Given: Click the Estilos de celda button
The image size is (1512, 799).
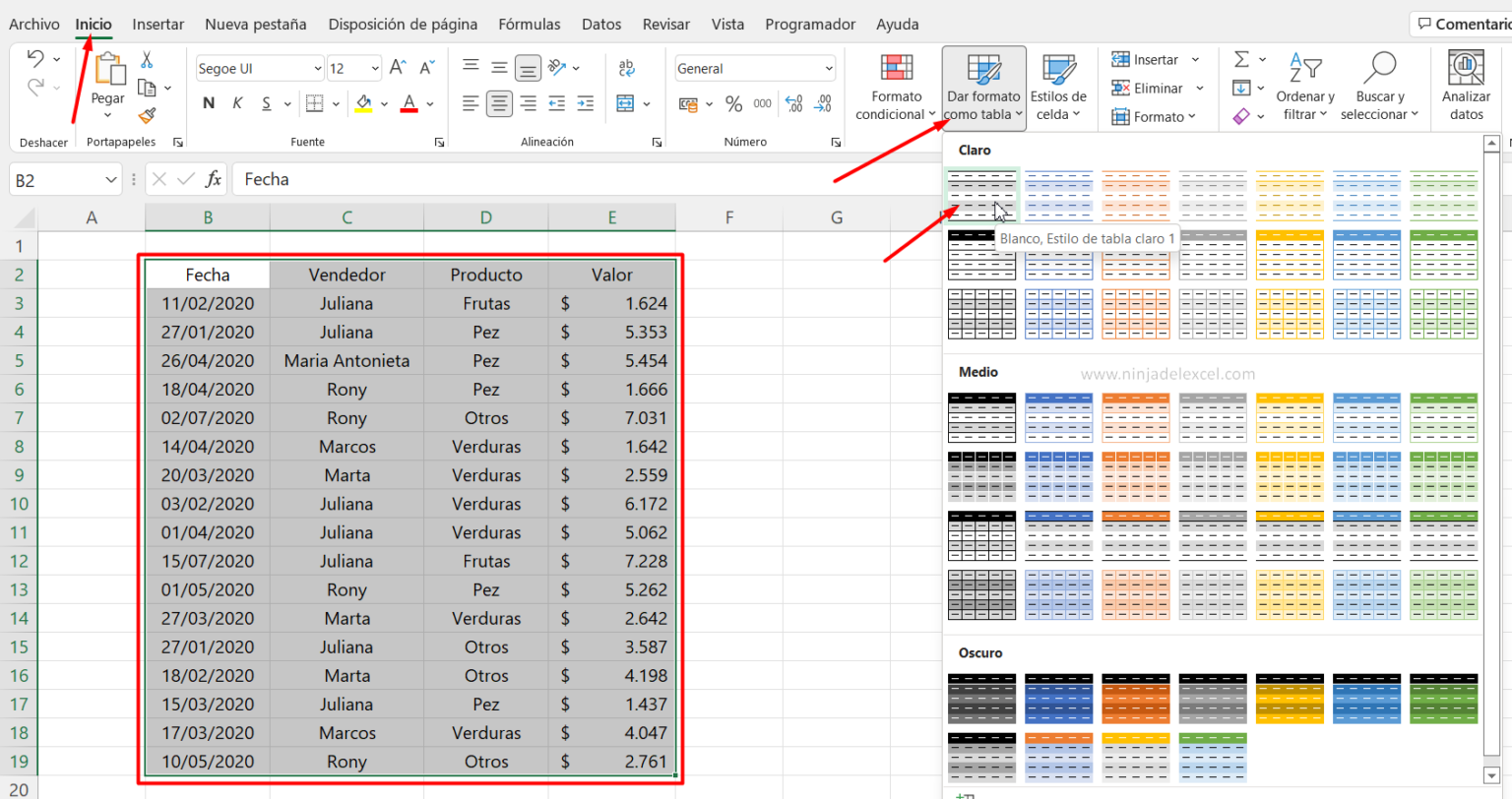Looking at the screenshot, I should click(x=1058, y=87).
